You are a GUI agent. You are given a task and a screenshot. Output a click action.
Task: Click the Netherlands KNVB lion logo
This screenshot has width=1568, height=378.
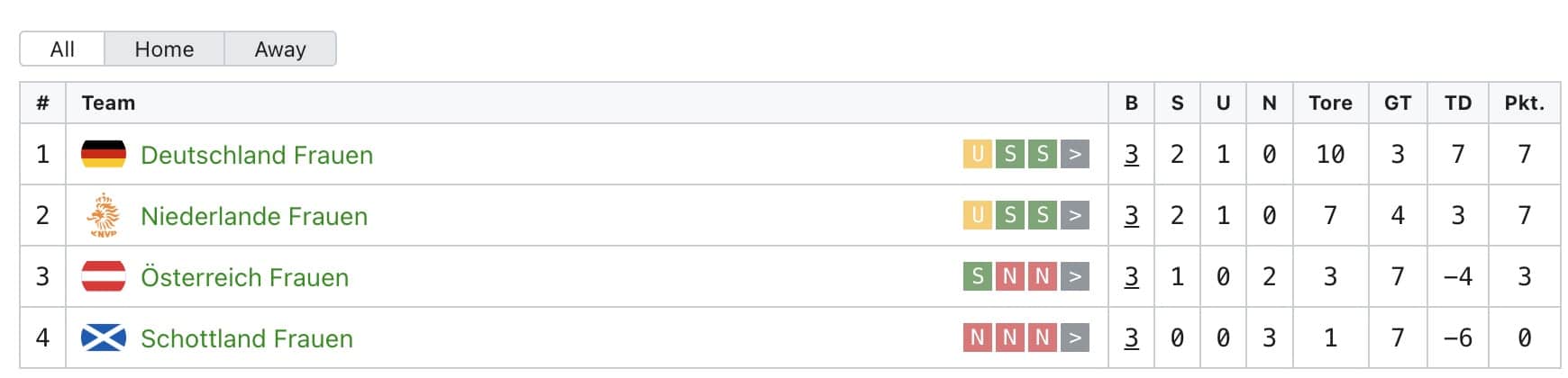coord(104,215)
